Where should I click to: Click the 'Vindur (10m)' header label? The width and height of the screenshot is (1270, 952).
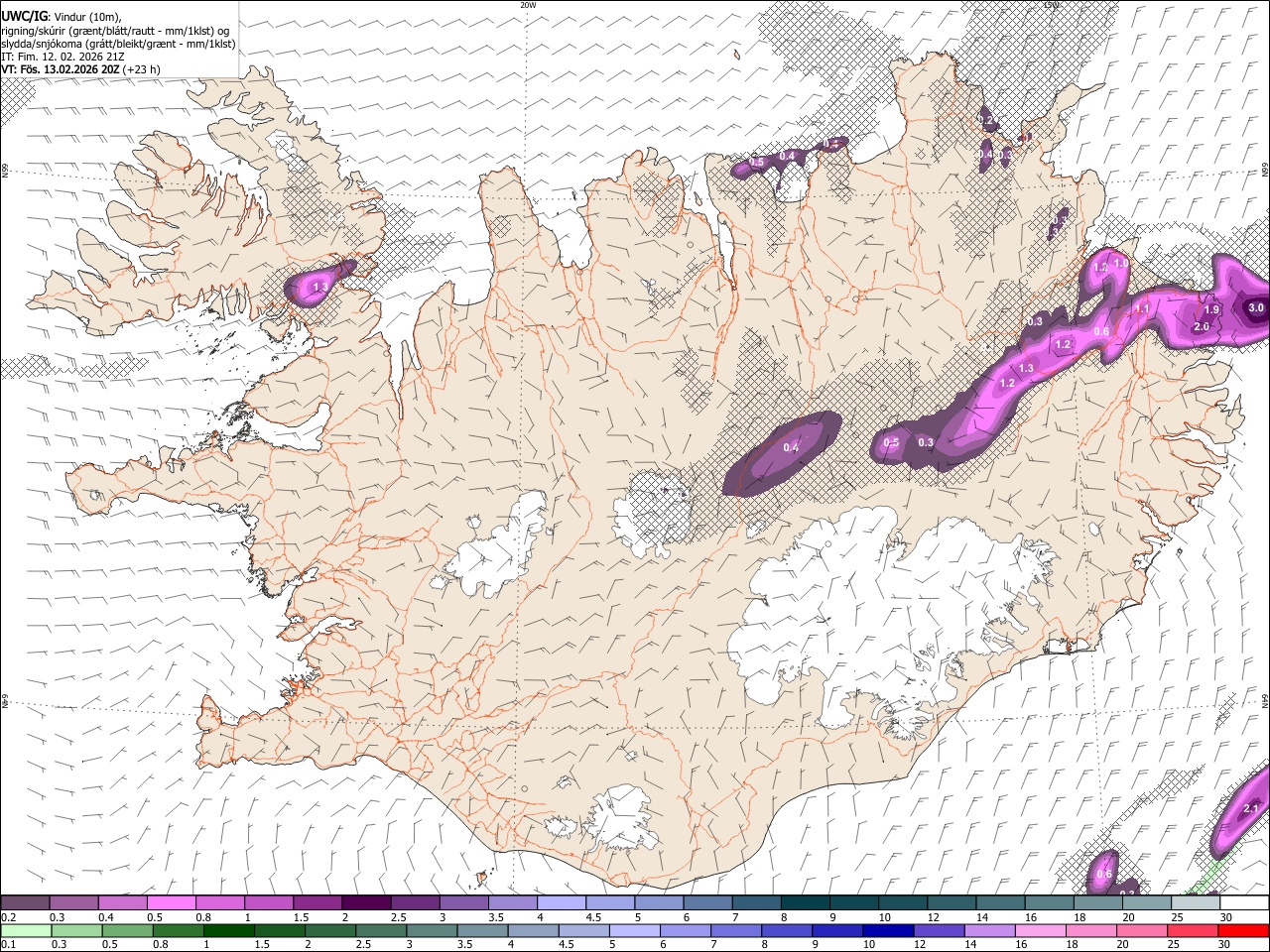coord(86,16)
